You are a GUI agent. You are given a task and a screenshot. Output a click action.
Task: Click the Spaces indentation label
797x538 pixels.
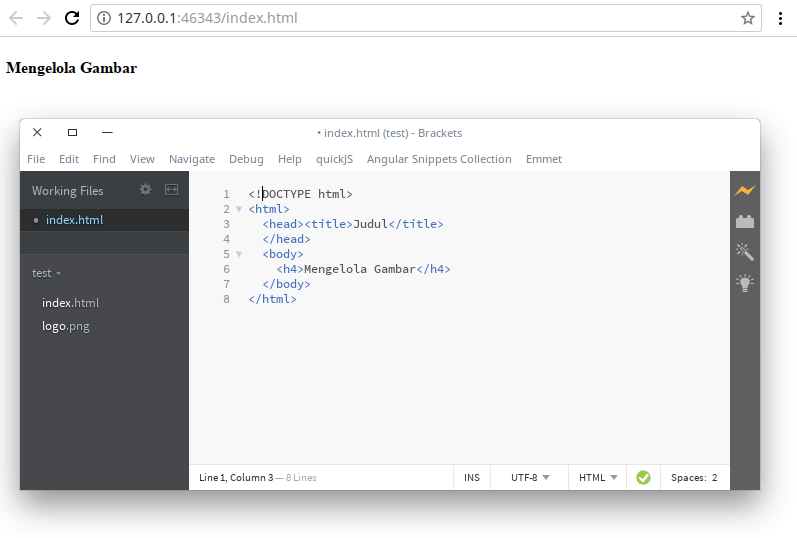coord(688,477)
